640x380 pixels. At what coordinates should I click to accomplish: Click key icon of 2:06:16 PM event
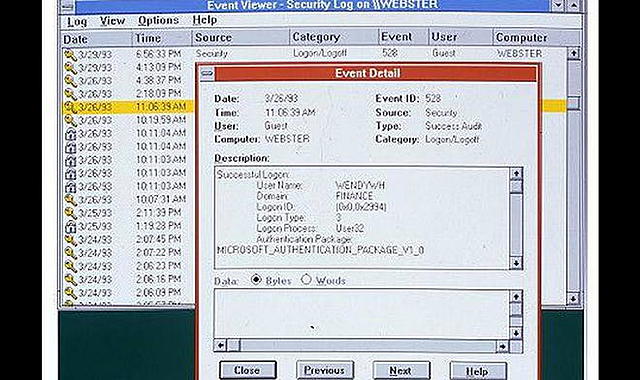pyautogui.click(x=70, y=280)
